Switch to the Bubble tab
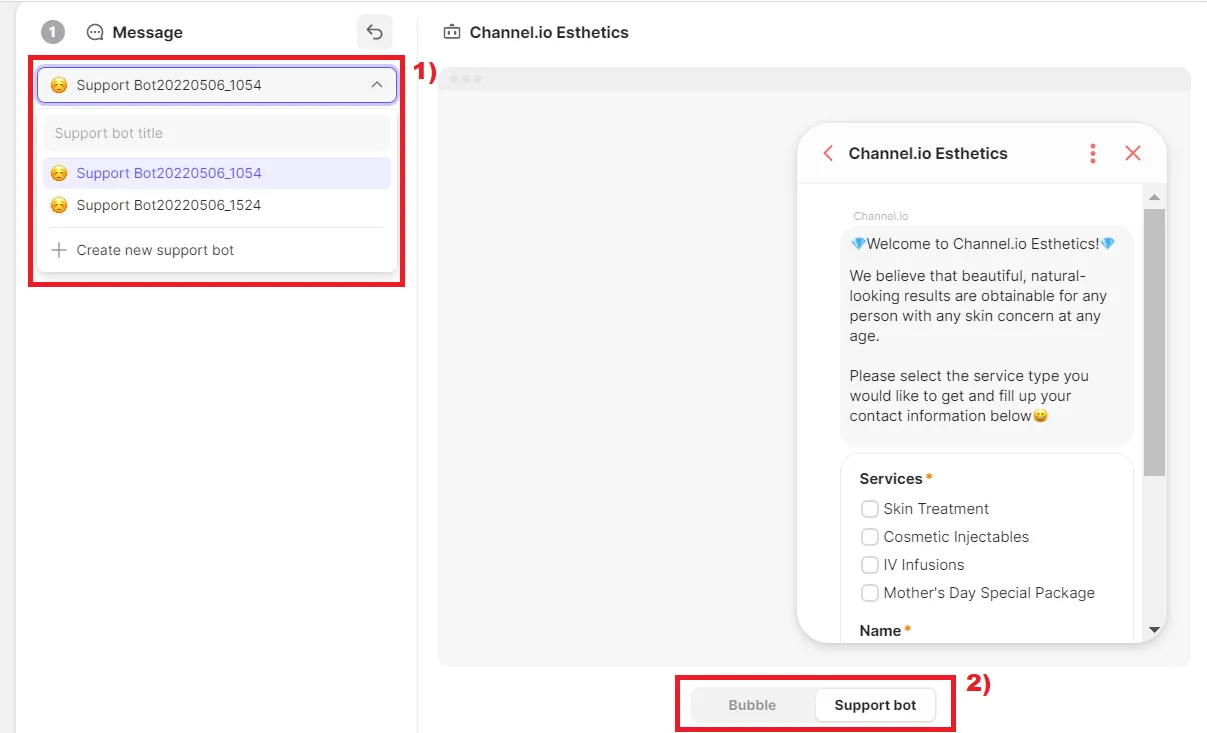 click(752, 705)
